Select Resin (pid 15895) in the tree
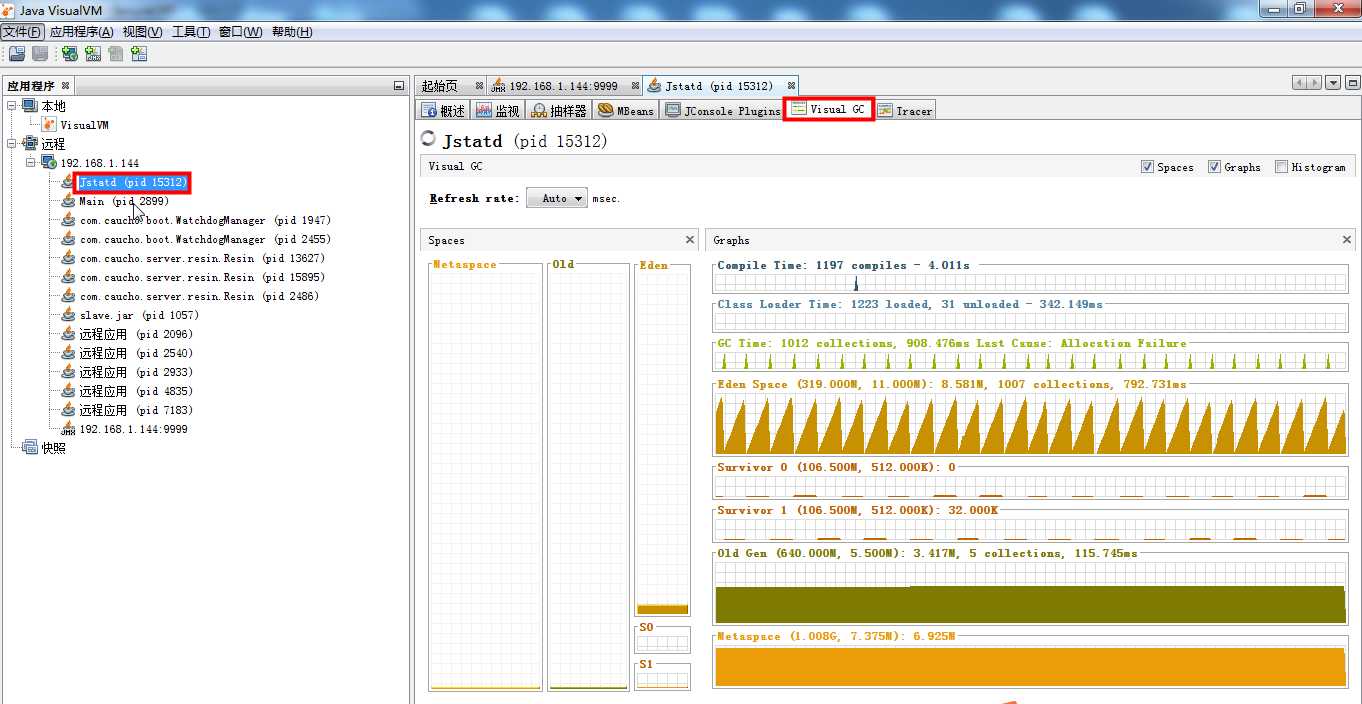 point(202,277)
